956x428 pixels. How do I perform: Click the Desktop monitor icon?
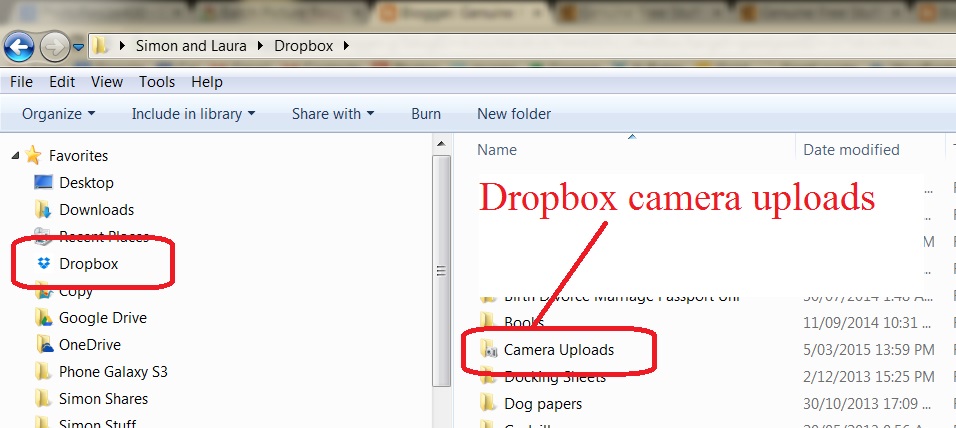(x=43, y=182)
